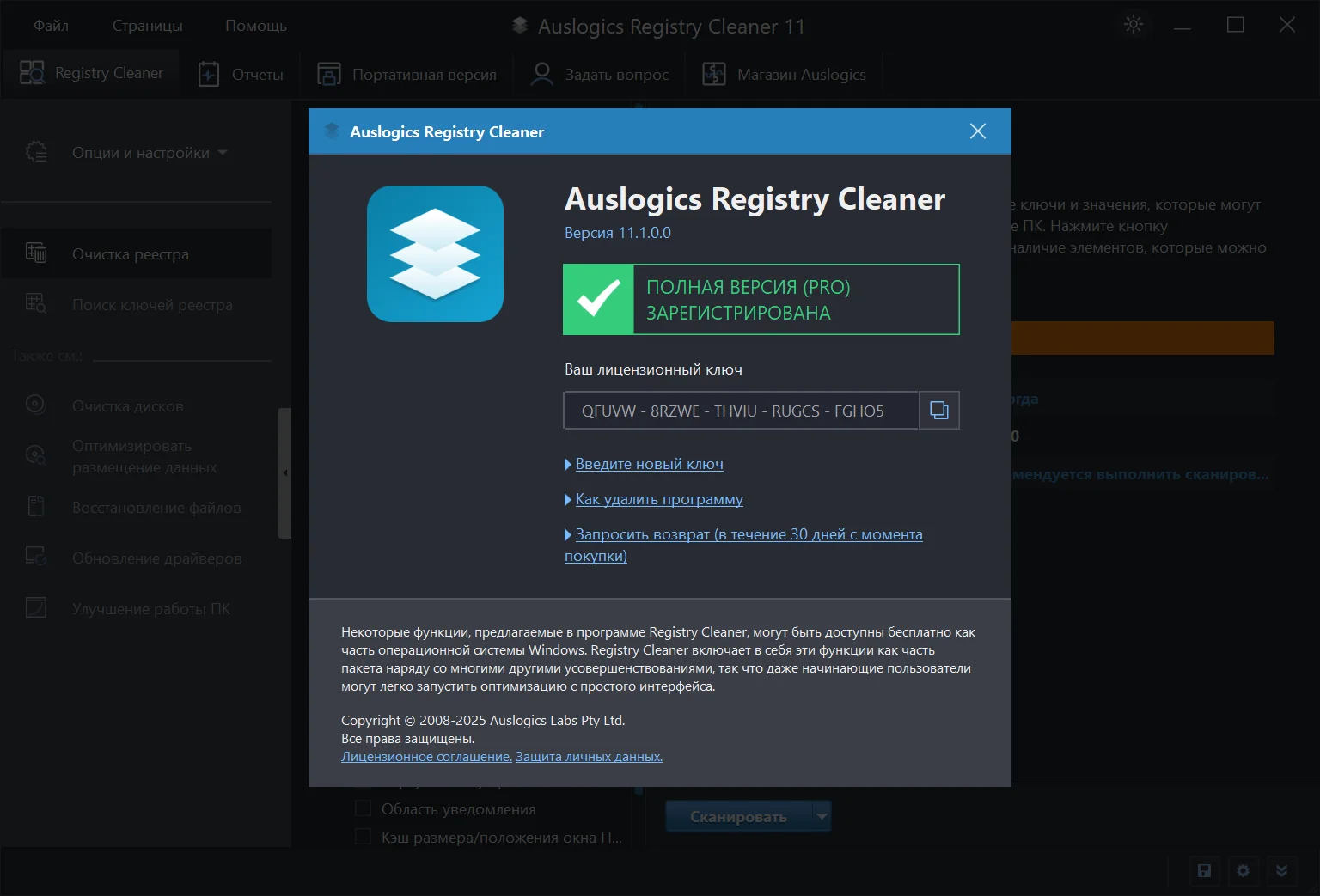The height and width of the screenshot is (896, 1320).
Task: Expand the Опции и настройки dropdown
Action: pyautogui.click(x=150, y=153)
